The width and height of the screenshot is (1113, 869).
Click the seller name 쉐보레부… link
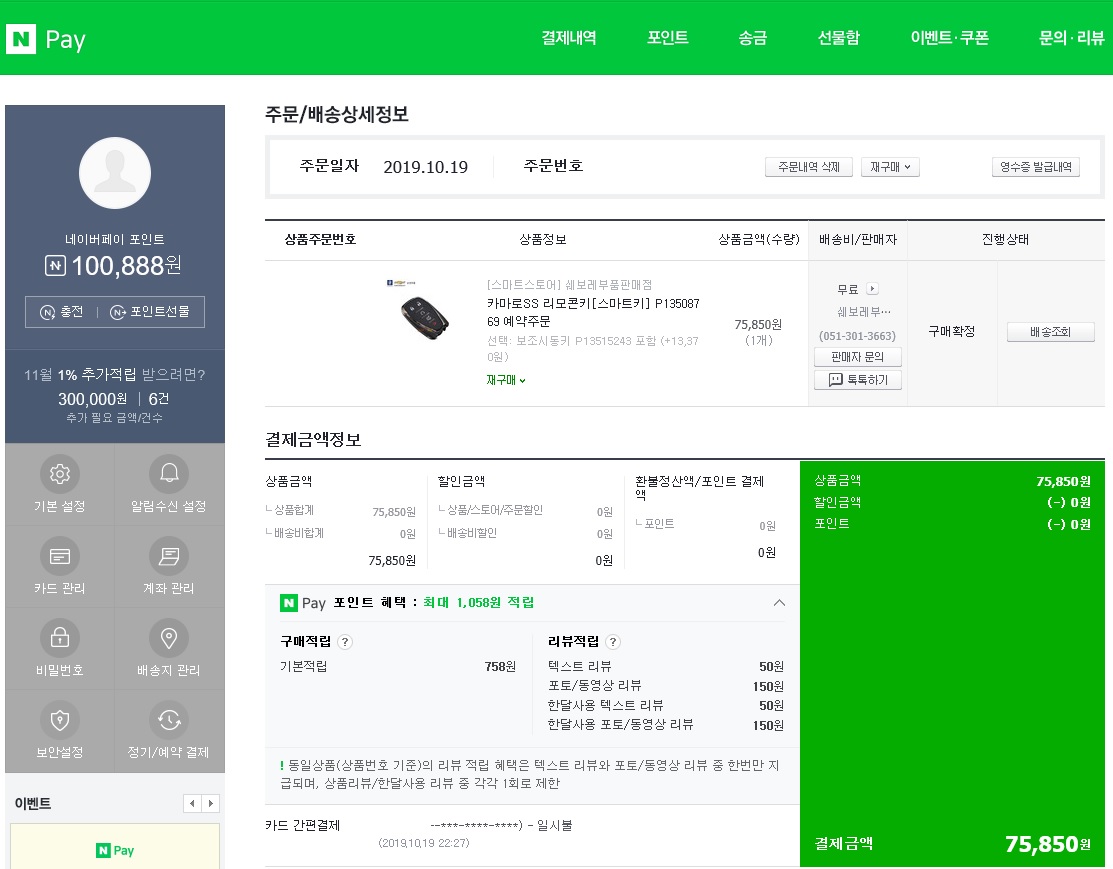tap(863, 312)
